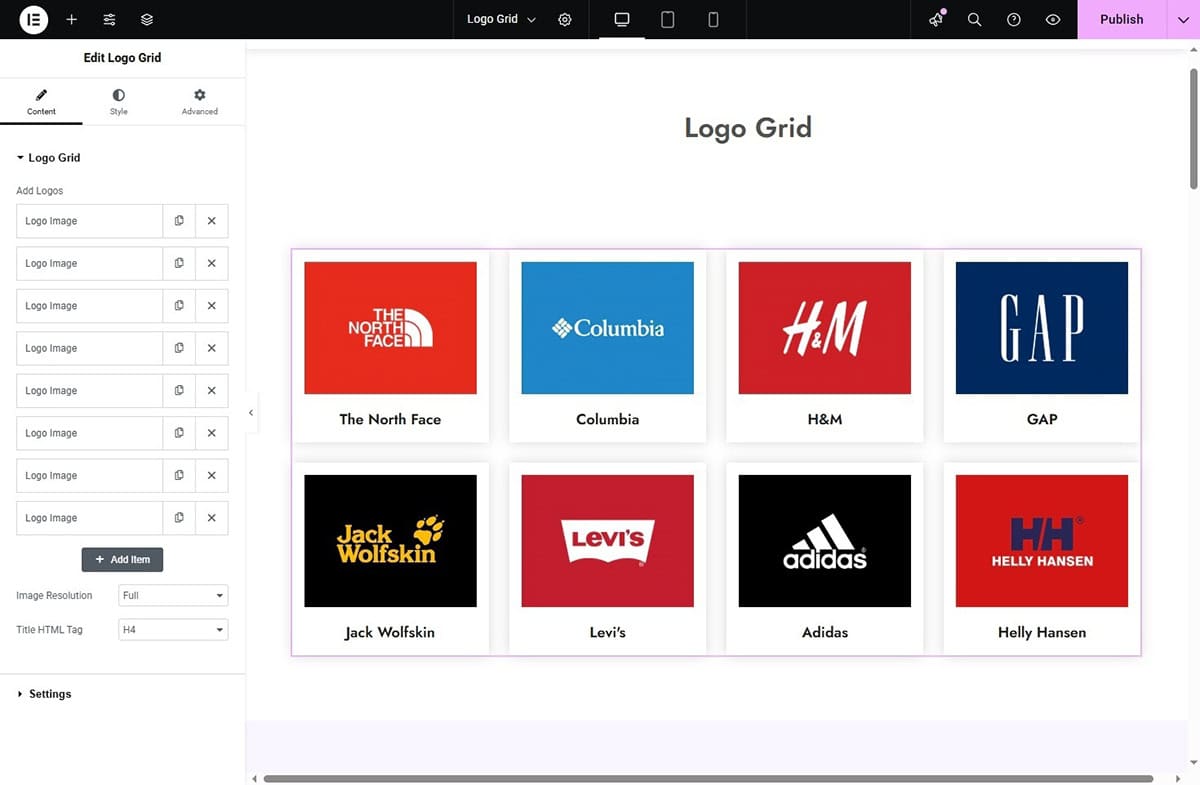This screenshot has height=785, width=1200.
Task: Click the Adidas title text
Action: [825, 633]
